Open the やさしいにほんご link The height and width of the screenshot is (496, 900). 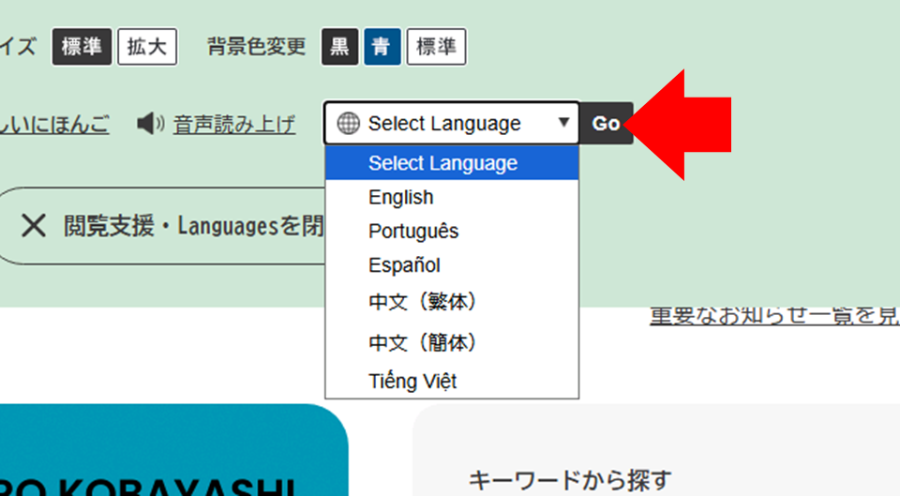(x=55, y=124)
